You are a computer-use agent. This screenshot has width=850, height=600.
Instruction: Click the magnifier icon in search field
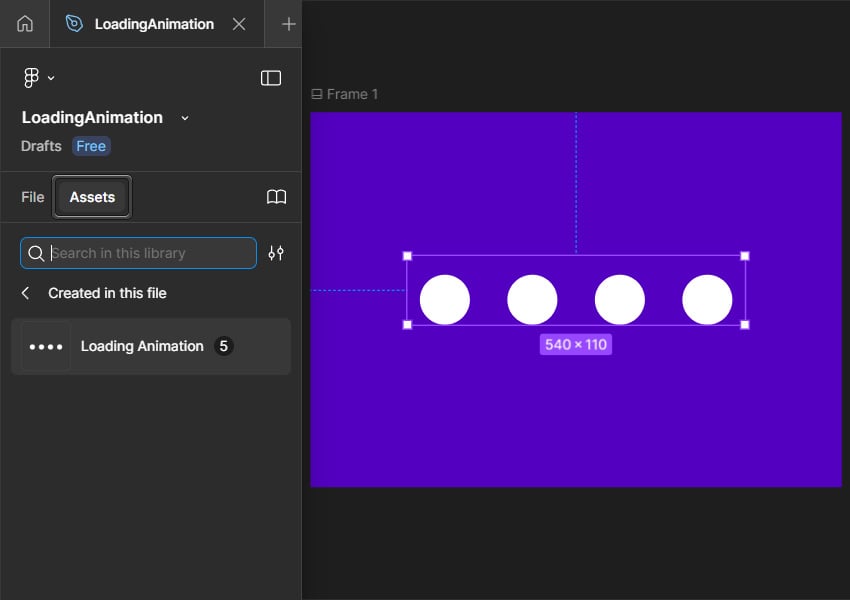click(x=36, y=253)
